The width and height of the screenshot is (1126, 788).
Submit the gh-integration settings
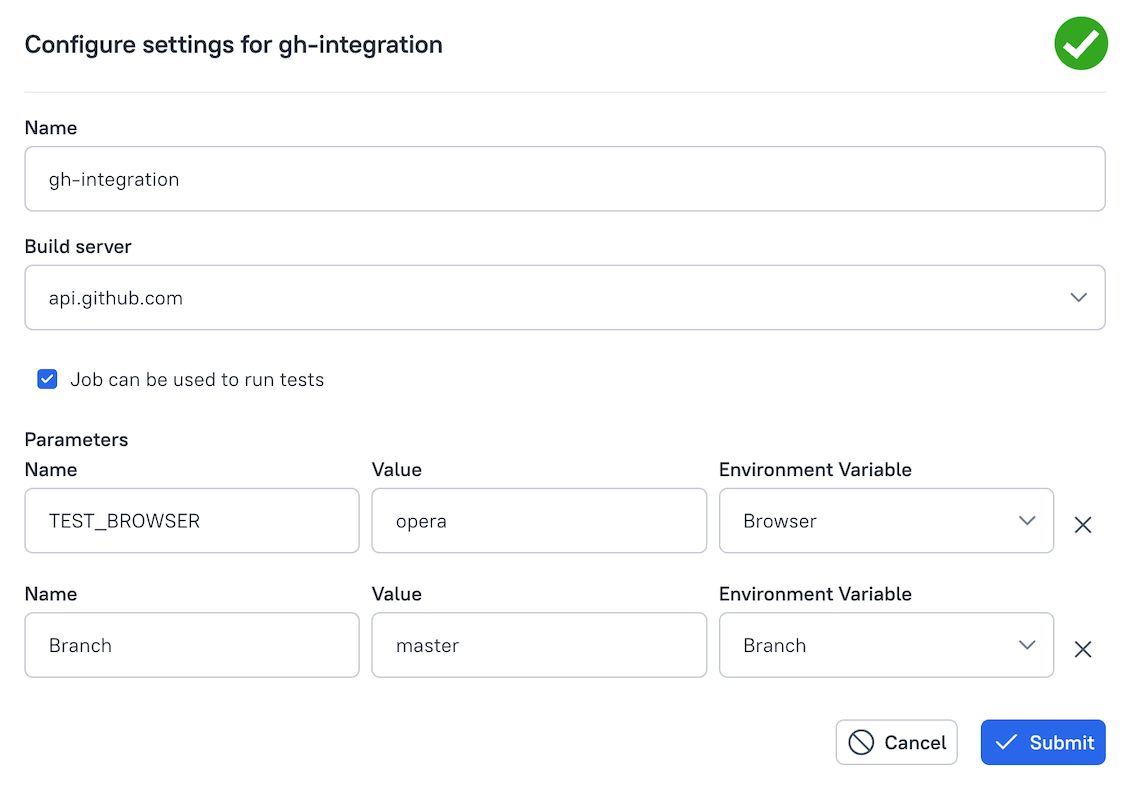pos(1042,742)
